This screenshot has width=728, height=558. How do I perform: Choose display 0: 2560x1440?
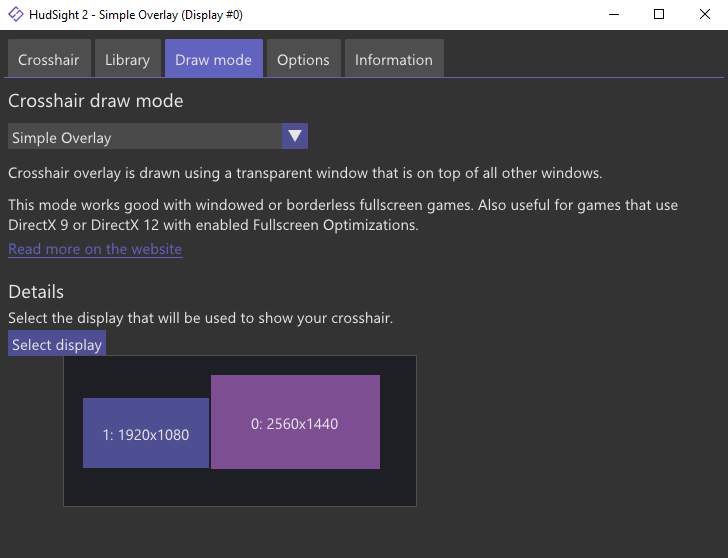(x=295, y=423)
